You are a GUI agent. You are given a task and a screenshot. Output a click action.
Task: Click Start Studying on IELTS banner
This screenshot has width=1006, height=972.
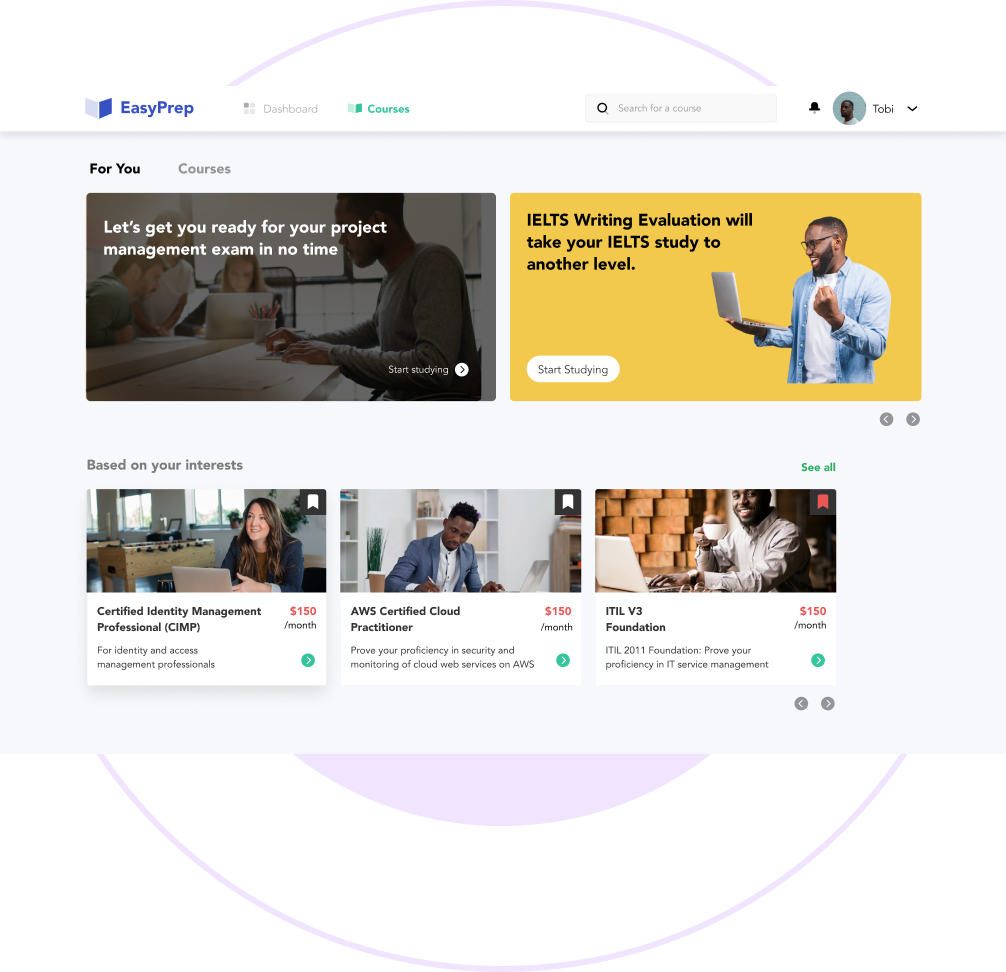coord(572,369)
